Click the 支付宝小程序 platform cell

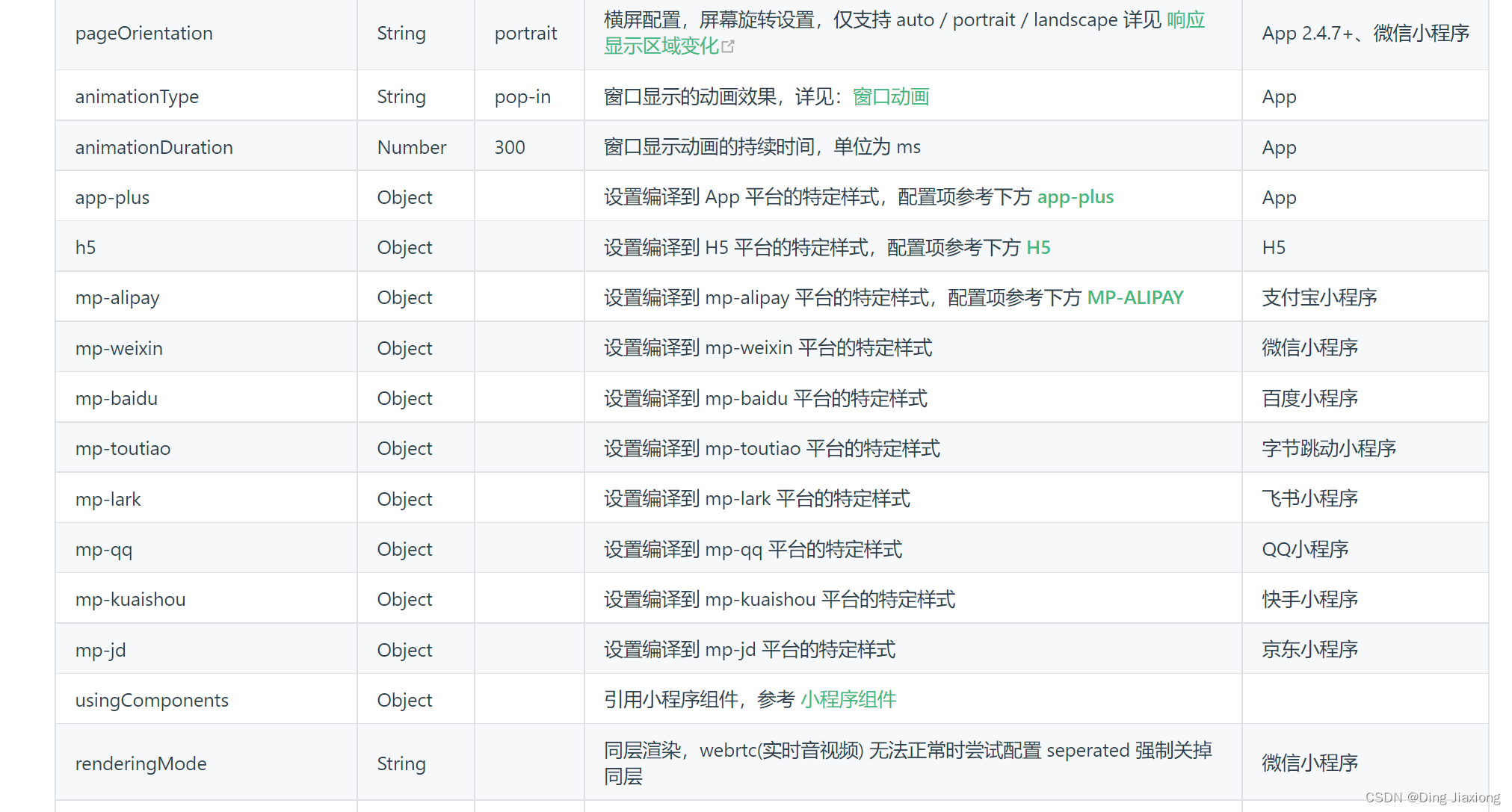coord(1366,297)
